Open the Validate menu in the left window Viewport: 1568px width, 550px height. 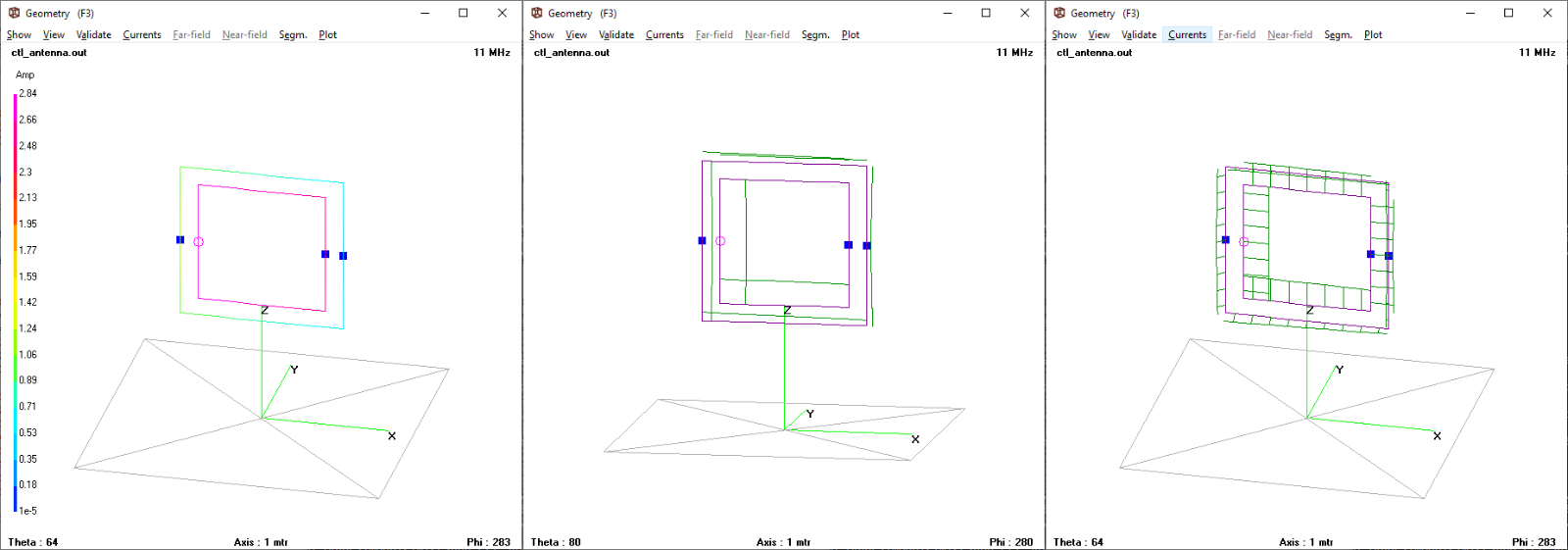tap(94, 34)
